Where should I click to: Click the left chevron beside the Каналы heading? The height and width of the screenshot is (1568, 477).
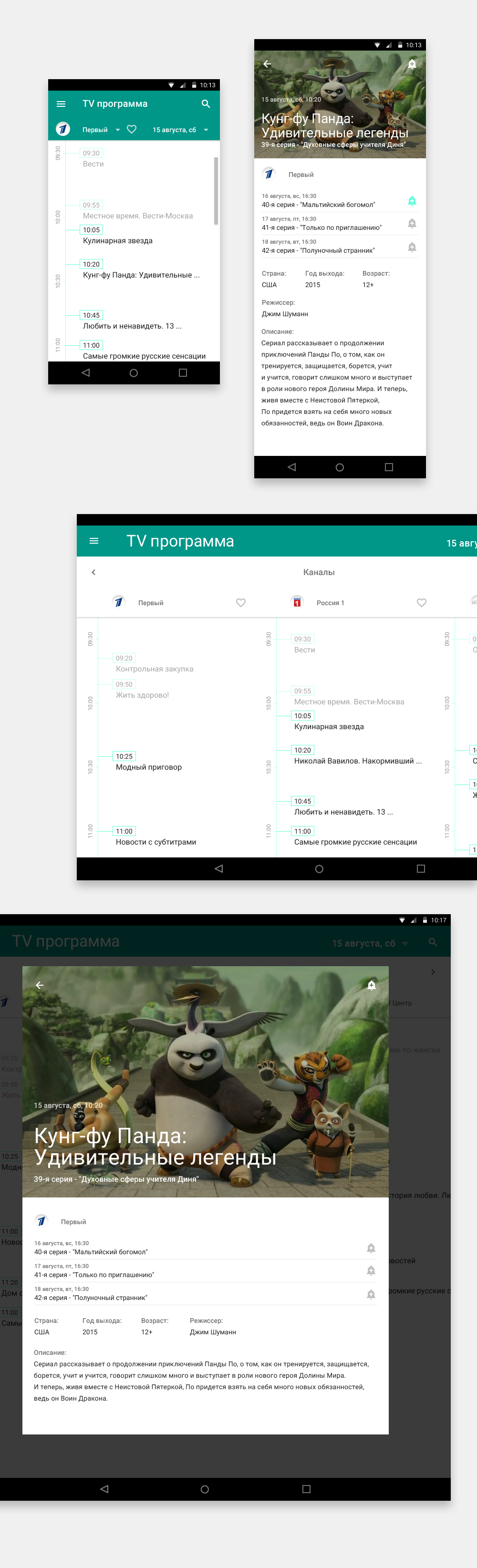pyautogui.click(x=93, y=572)
